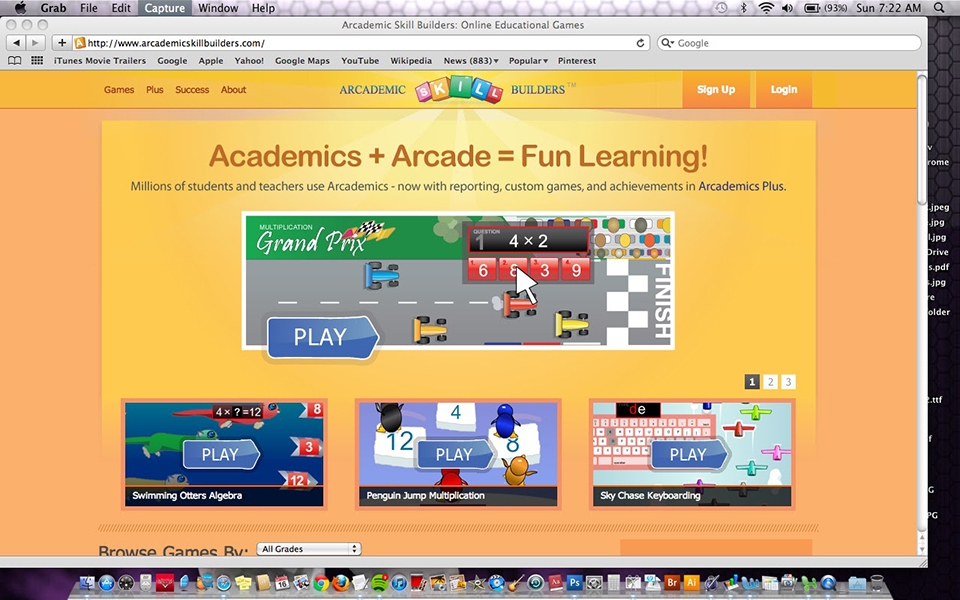The image size is (960, 600).
Task: Click the add bookmark plus button
Action: [61, 43]
